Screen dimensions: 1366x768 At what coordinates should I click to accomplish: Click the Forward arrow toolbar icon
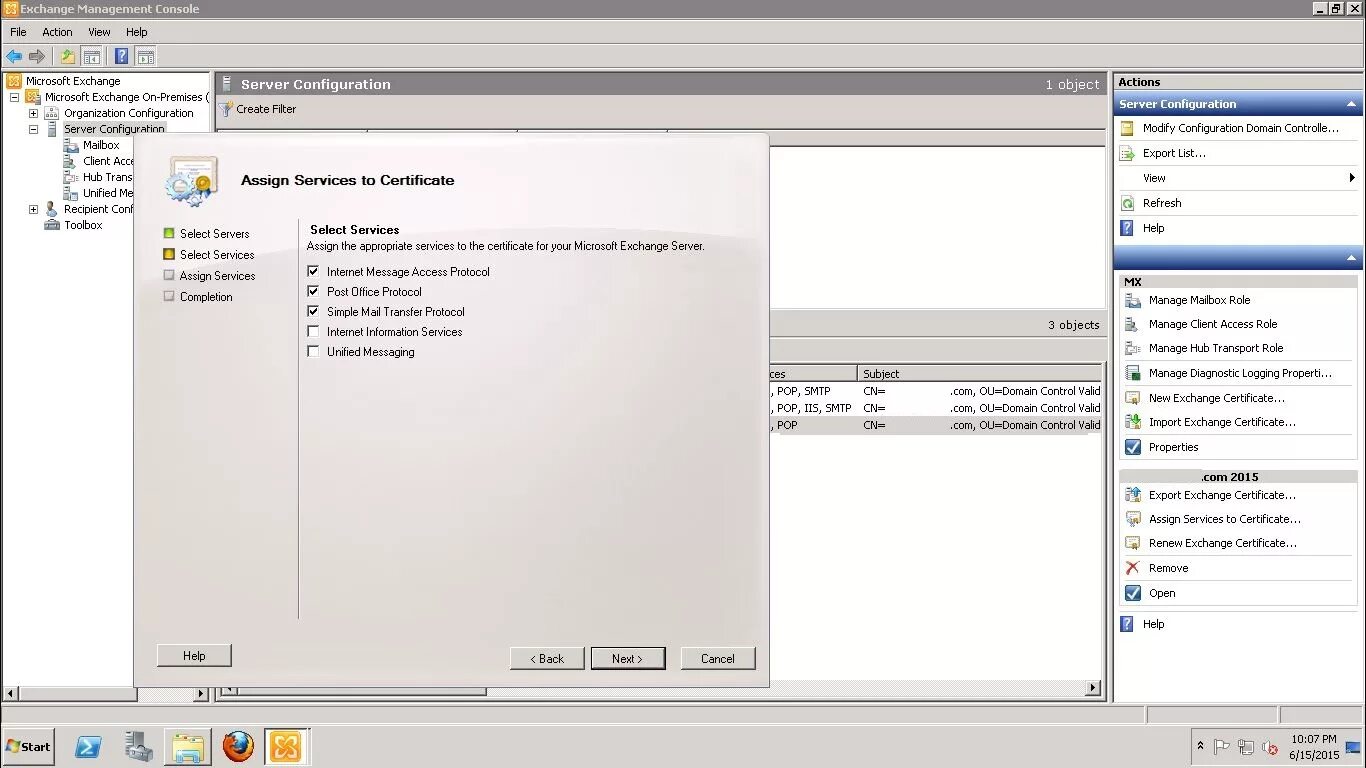click(x=37, y=57)
